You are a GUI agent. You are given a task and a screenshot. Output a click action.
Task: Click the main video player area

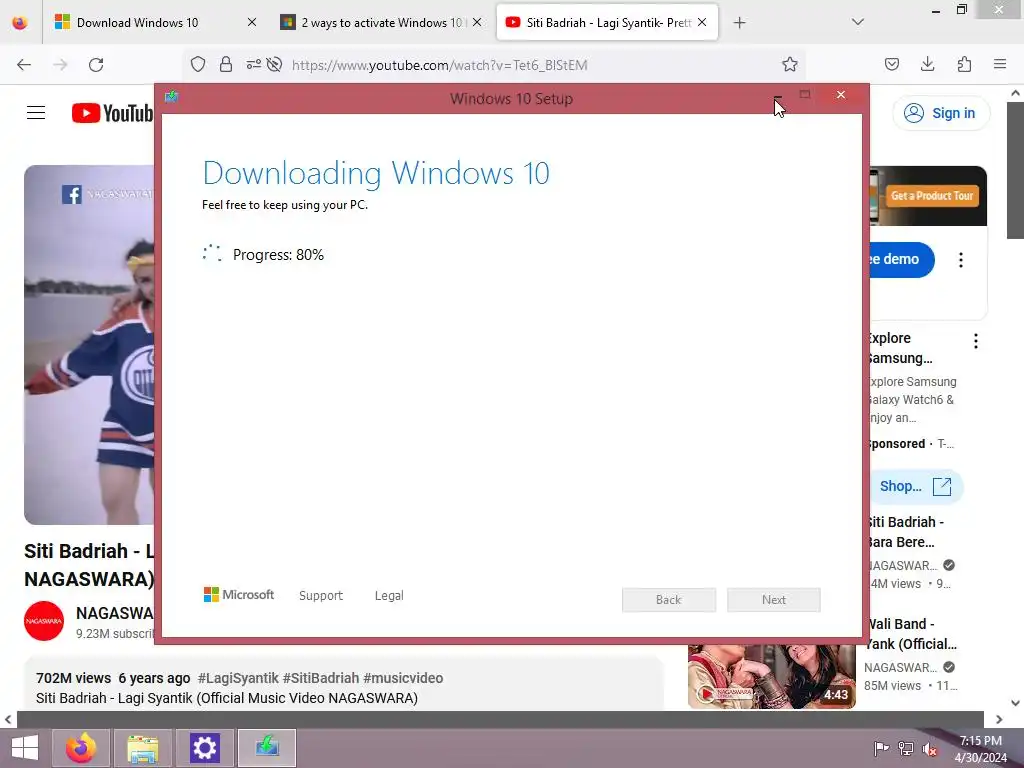[x=89, y=344]
